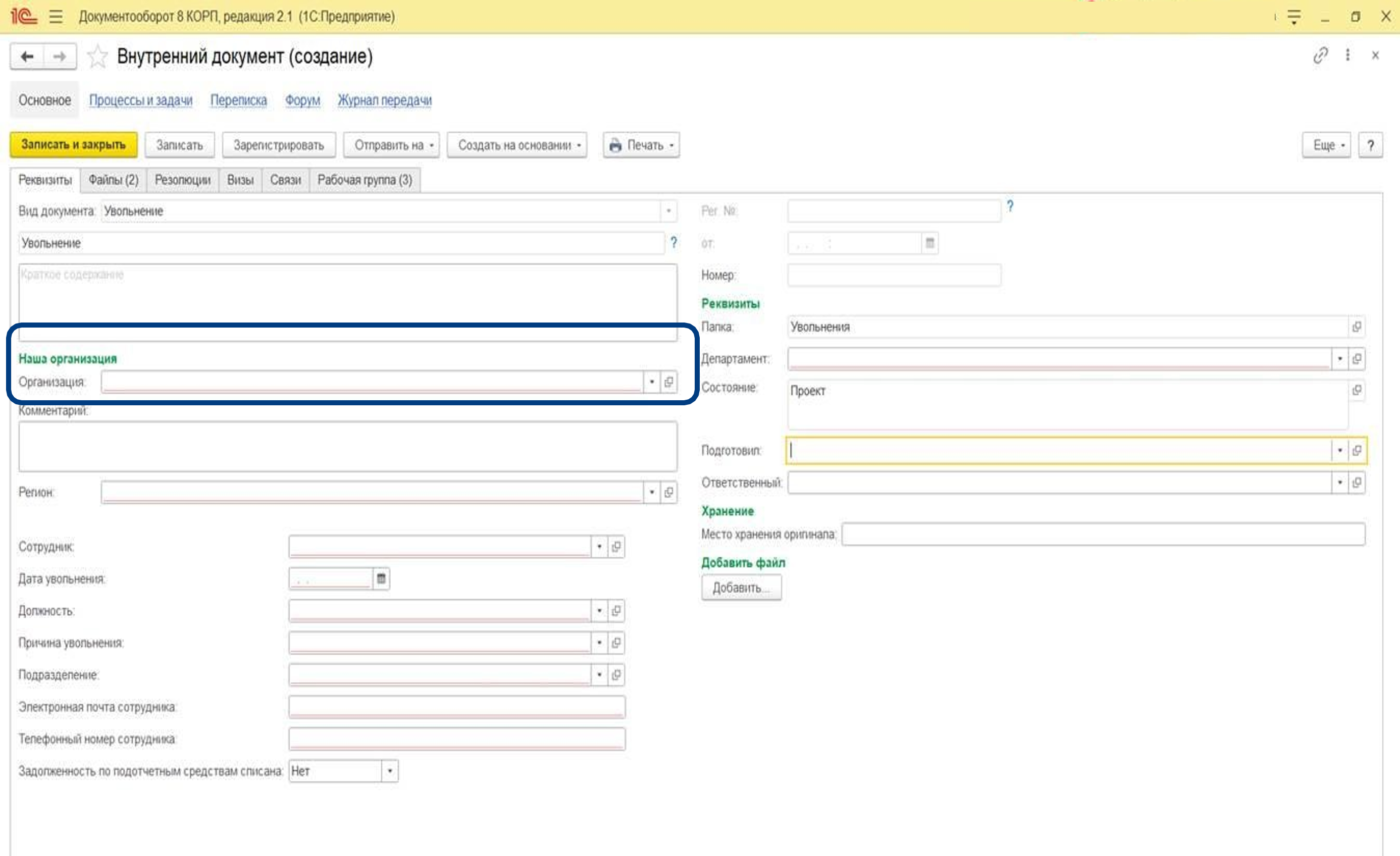Expand the Должность dropdown list

point(599,611)
